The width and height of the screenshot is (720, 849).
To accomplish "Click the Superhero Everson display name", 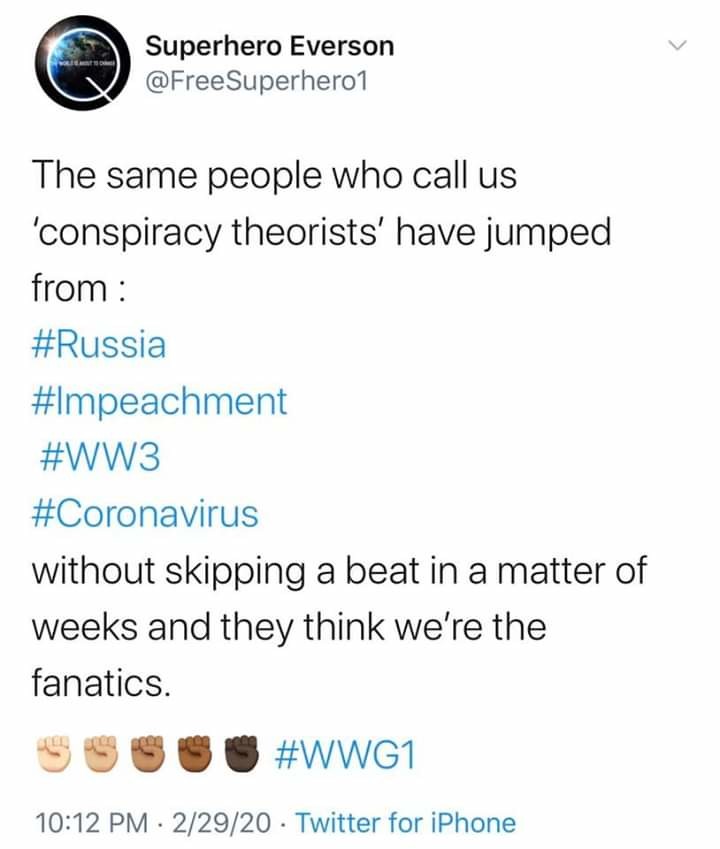I will pyautogui.click(x=270, y=46).
